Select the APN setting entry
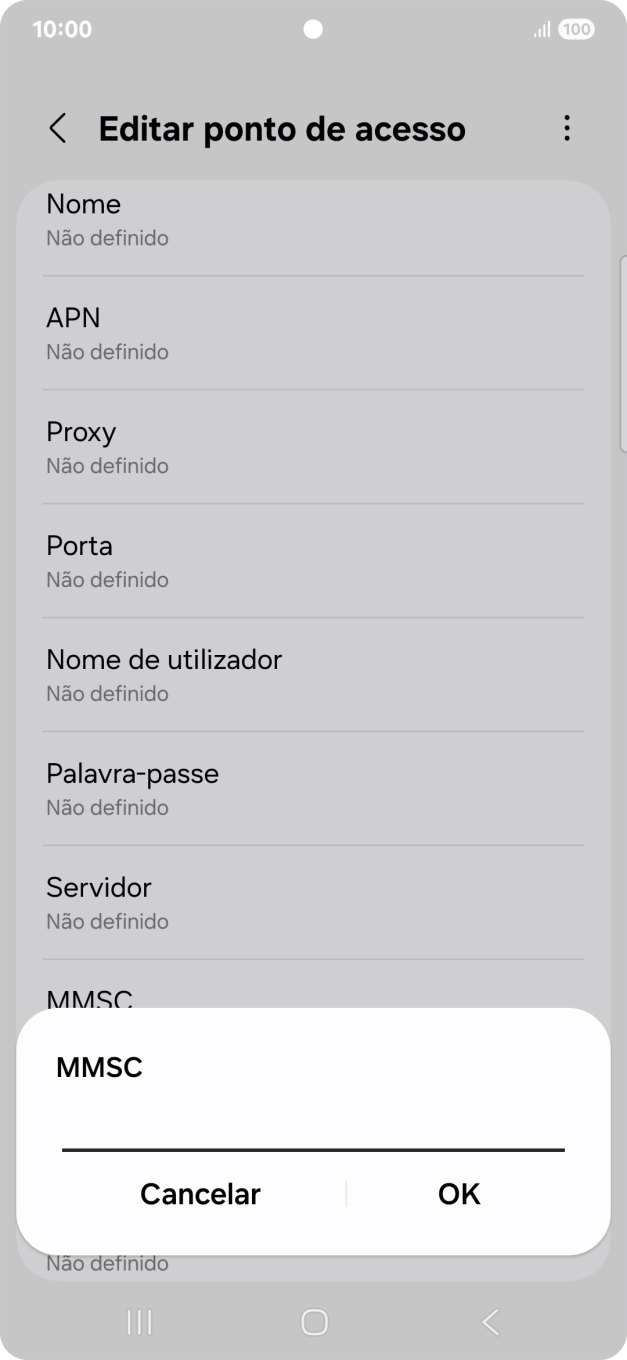The height and width of the screenshot is (1360, 627). coord(313,333)
